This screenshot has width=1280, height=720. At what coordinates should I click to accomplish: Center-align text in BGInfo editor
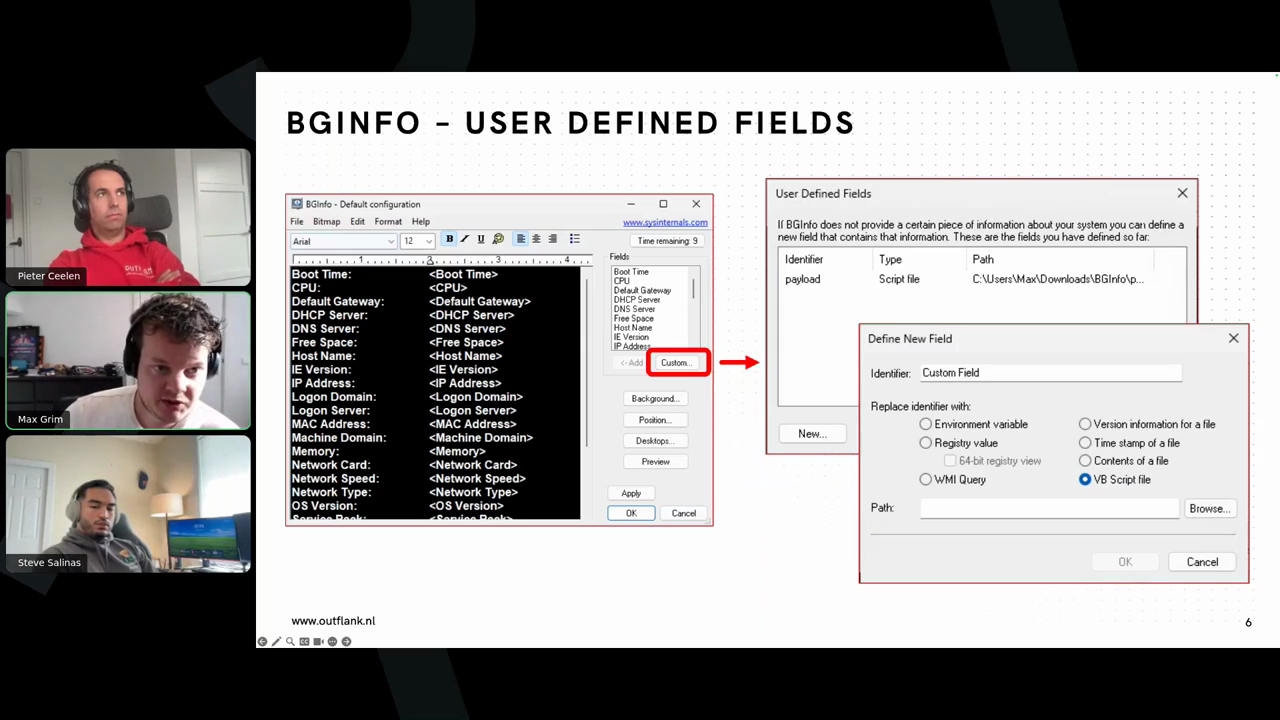pos(537,239)
